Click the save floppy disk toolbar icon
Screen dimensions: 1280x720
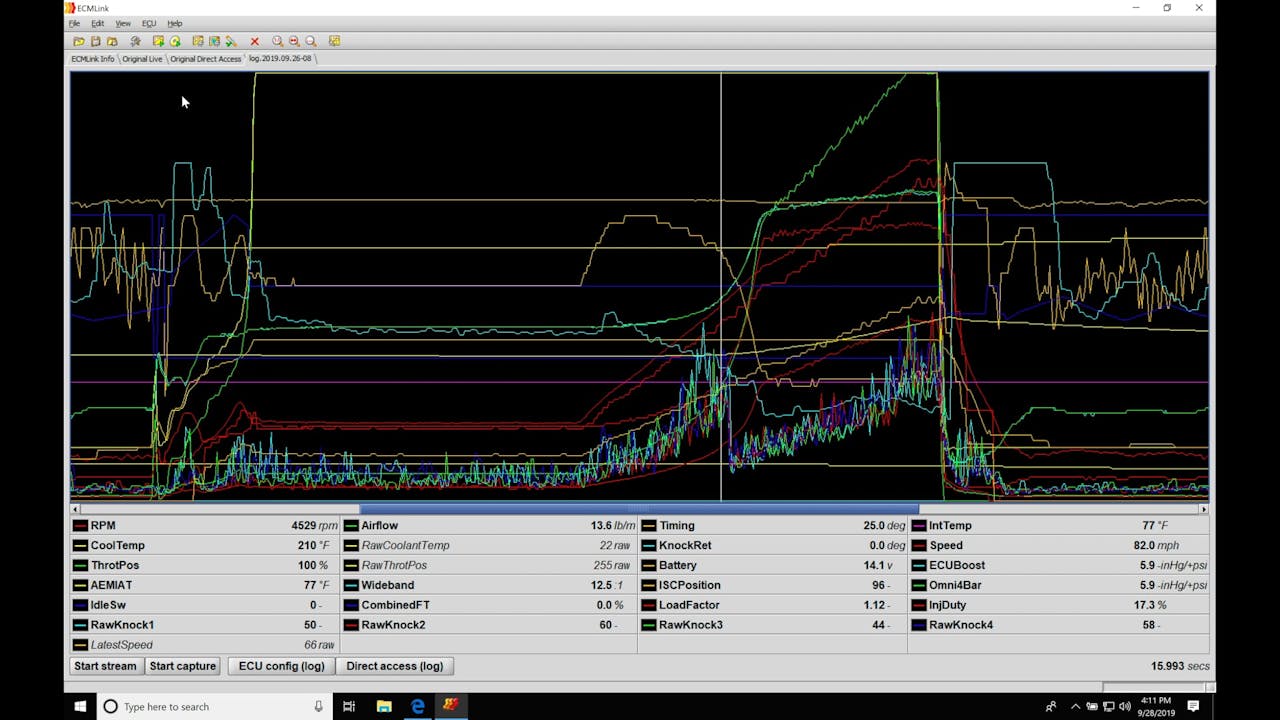click(x=96, y=41)
